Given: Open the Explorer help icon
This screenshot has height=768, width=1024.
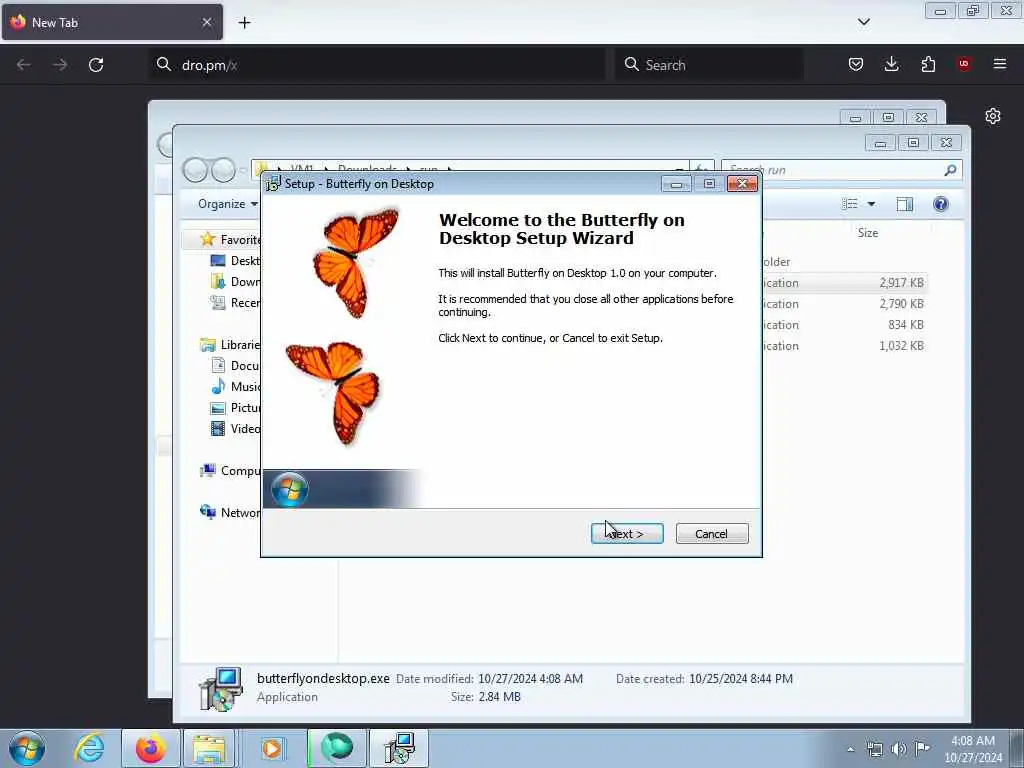Looking at the screenshot, I should [940, 204].
